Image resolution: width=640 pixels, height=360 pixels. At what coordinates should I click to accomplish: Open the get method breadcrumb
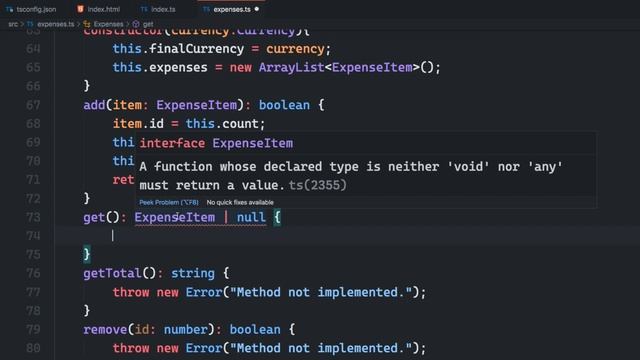click(148, 24)
